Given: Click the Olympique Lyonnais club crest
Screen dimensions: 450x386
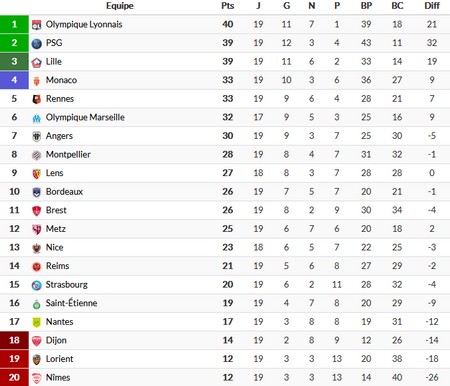Looking at the screenshot, I should coord(37,25).
